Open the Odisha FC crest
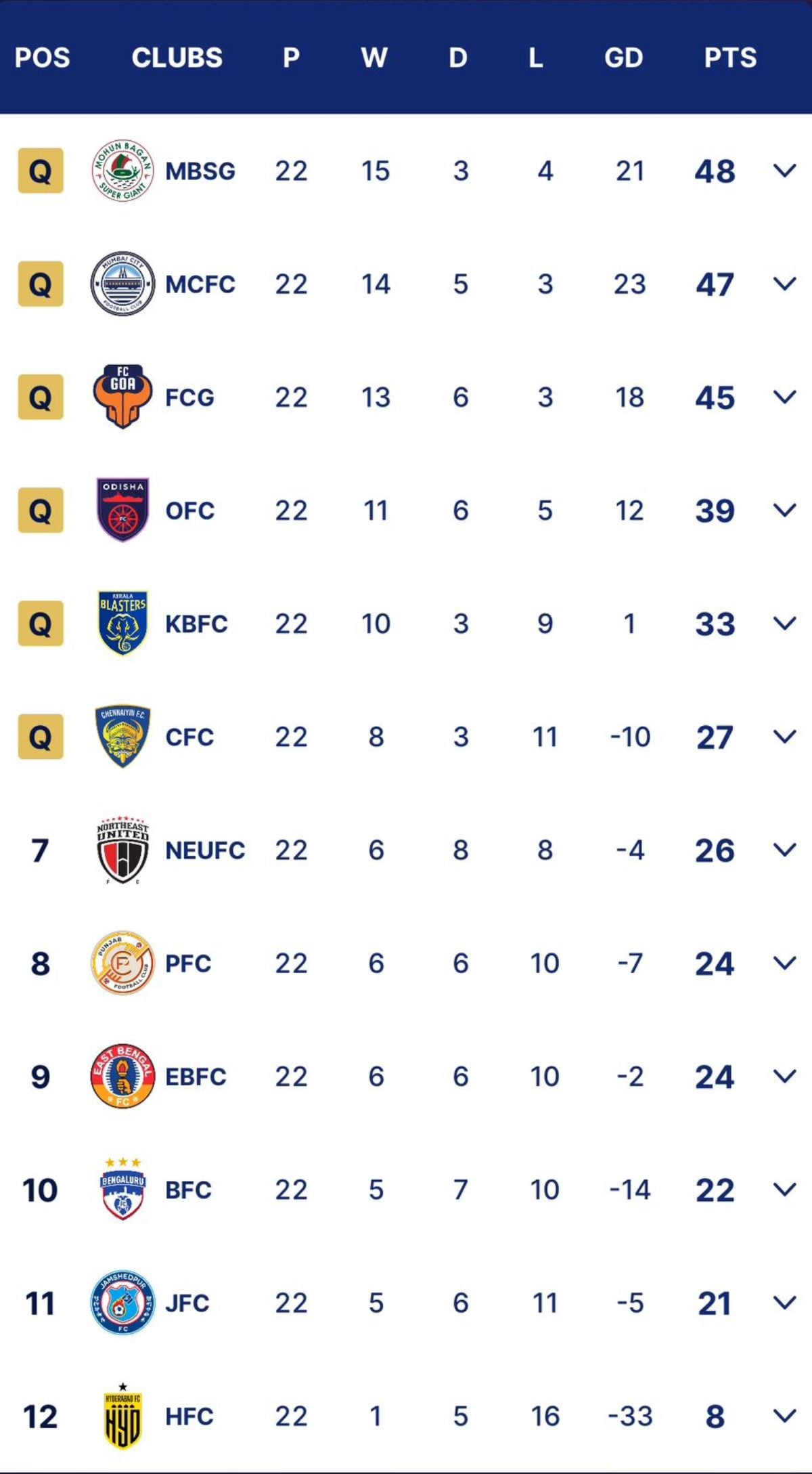Image resolution: width=812 pixels, height=1474 pixels. [x=122, y=510]
